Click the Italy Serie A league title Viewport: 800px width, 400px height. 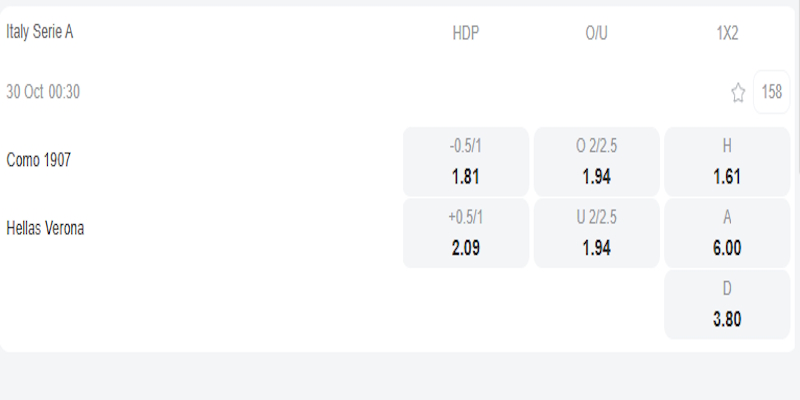coord(40,32)
